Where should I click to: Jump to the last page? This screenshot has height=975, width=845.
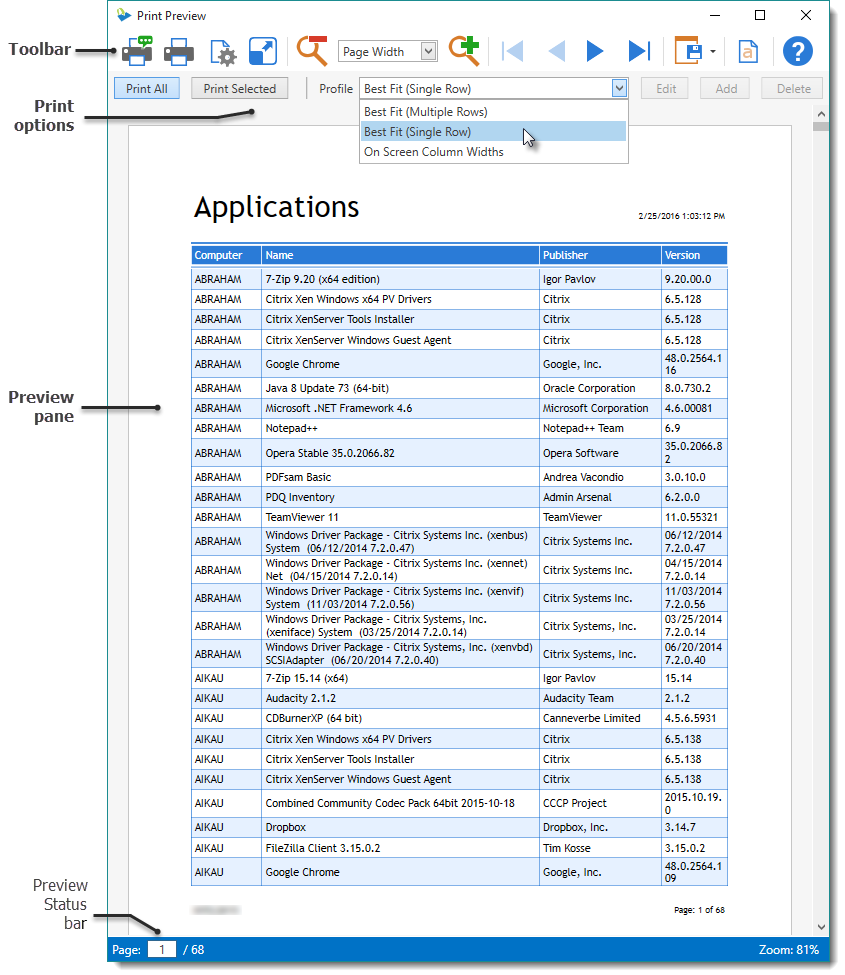[x=639, y=51]
